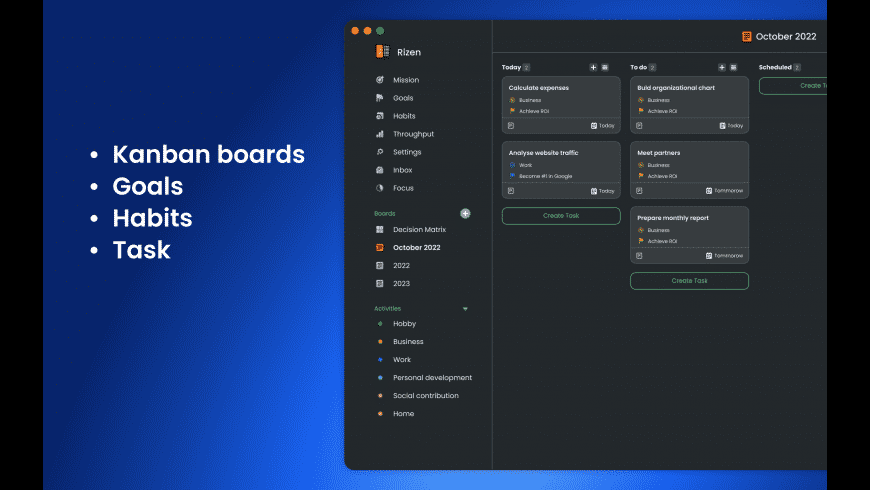Add task via To do column plus icon
Screen dimensions: 870x490
722,67
